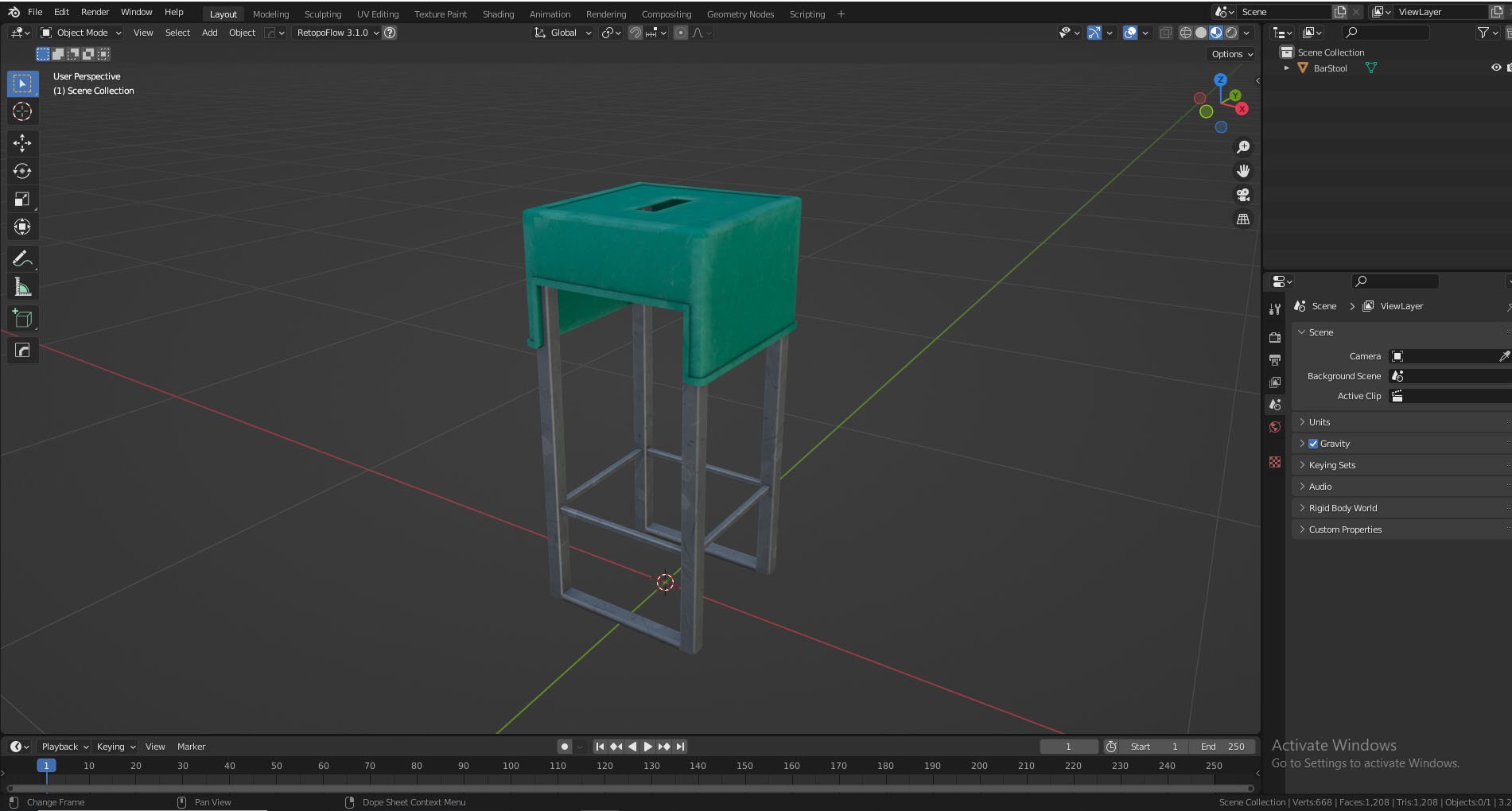Select the Move tool

(x=22, y=143)
